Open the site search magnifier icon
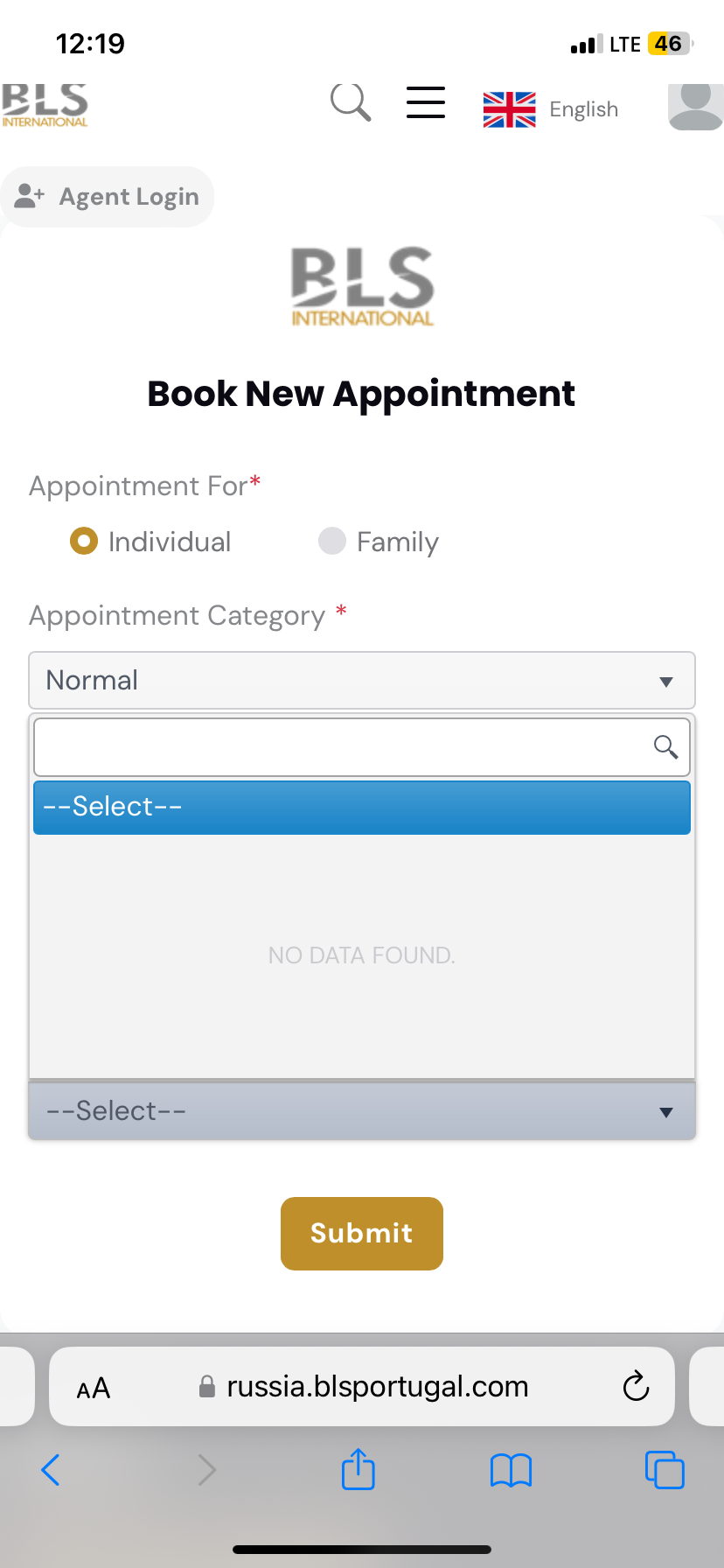Image resolution: width=724 pixels, height=1568 pixels. (351, 103)
